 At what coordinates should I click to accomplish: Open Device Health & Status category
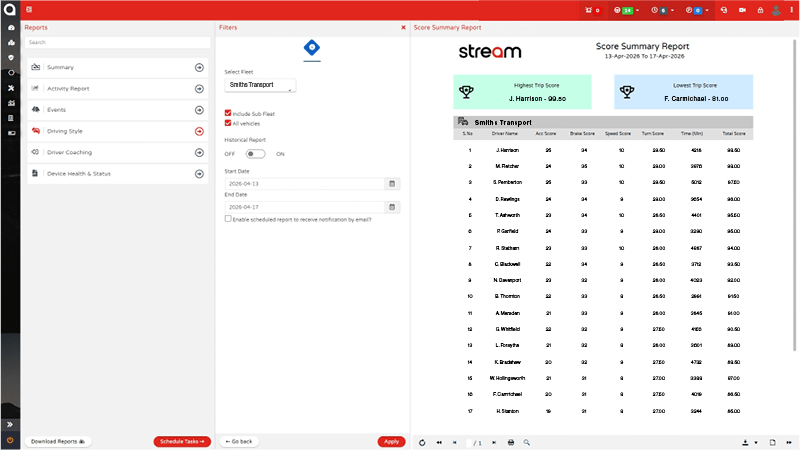click(117, 173)
